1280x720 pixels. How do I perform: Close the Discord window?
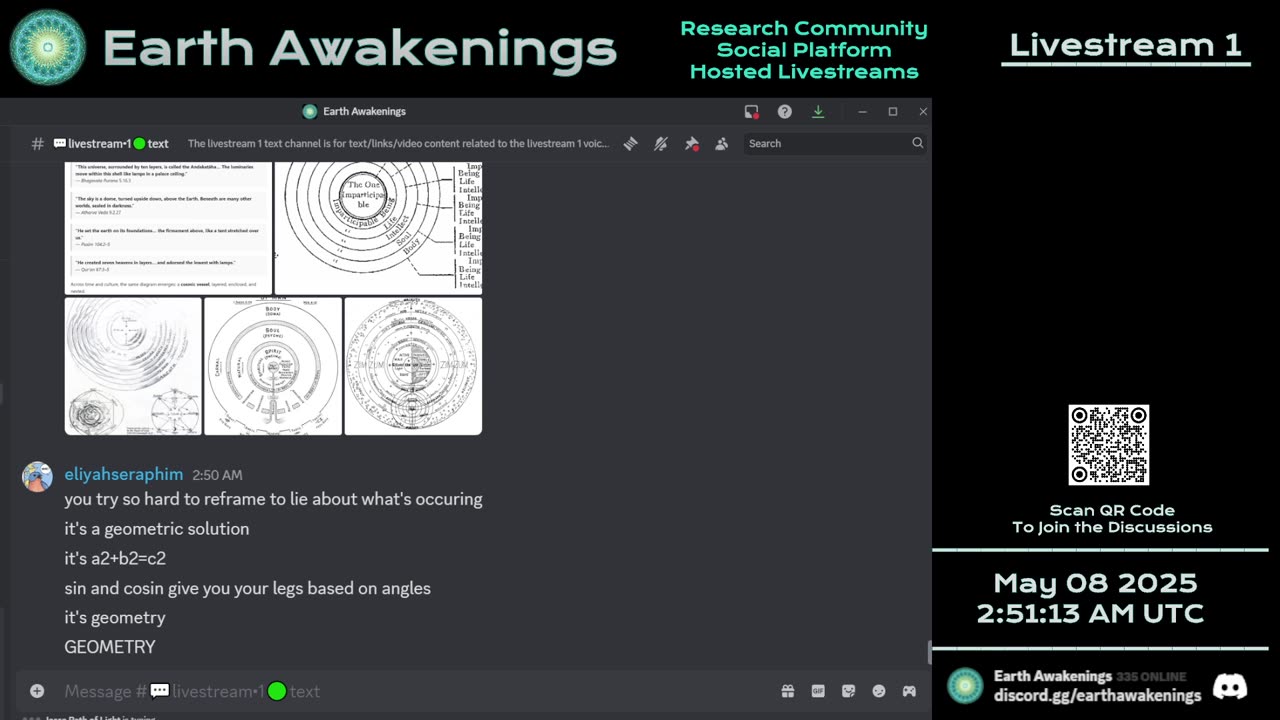click(923, 111)
